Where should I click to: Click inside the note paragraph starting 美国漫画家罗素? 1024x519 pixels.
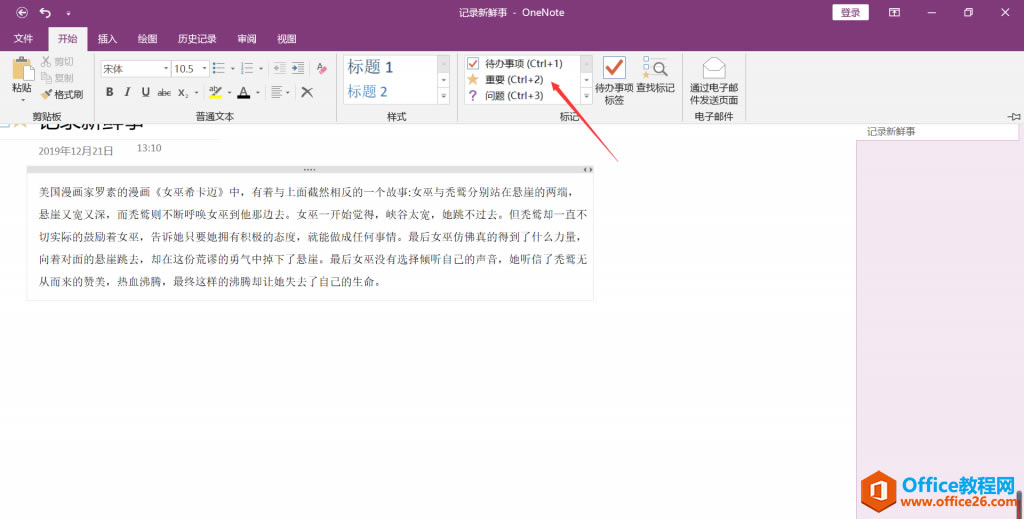click(x=313, y=237)
